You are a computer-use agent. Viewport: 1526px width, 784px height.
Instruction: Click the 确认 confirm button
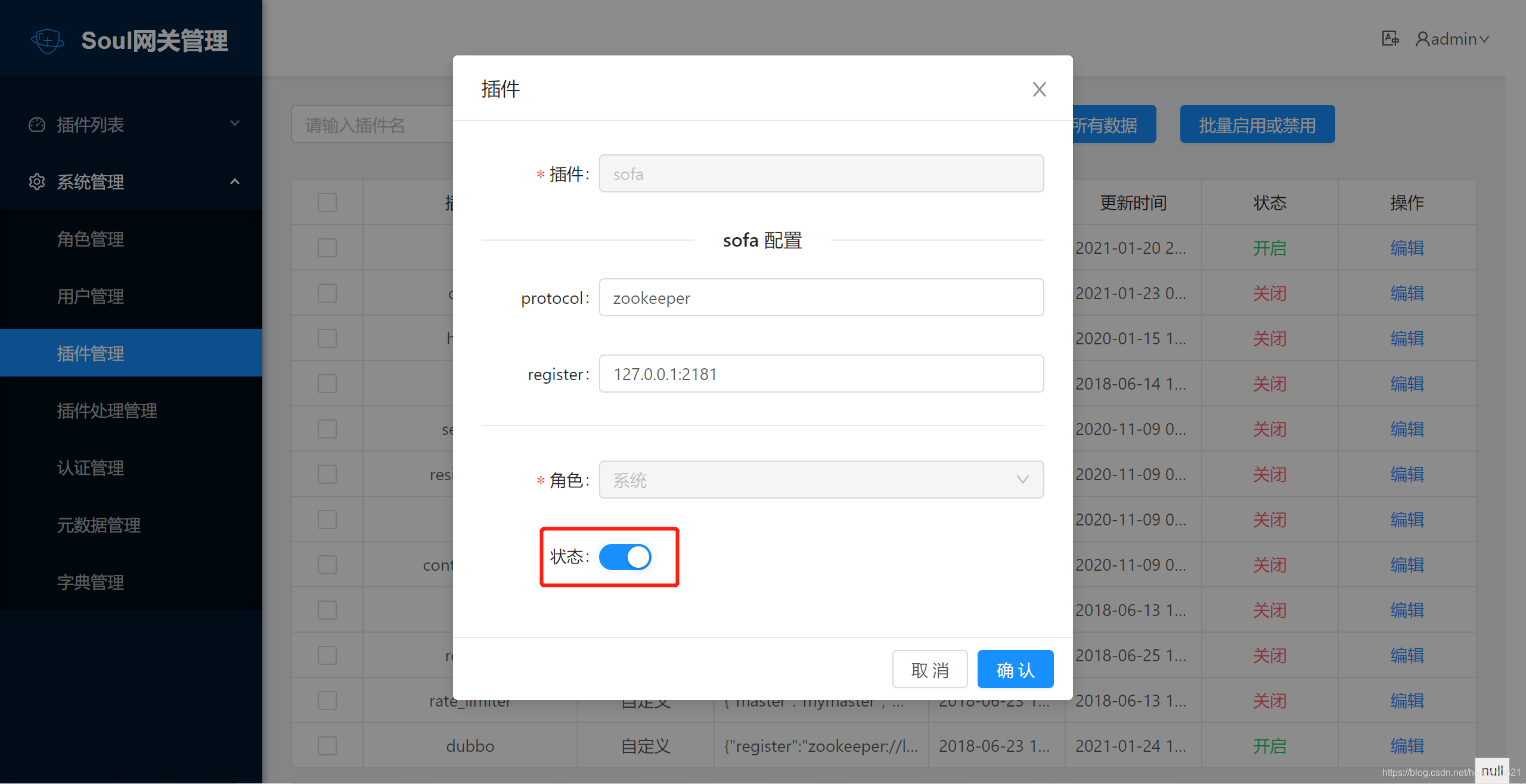pyautogui.click(x=1015, y=670)
